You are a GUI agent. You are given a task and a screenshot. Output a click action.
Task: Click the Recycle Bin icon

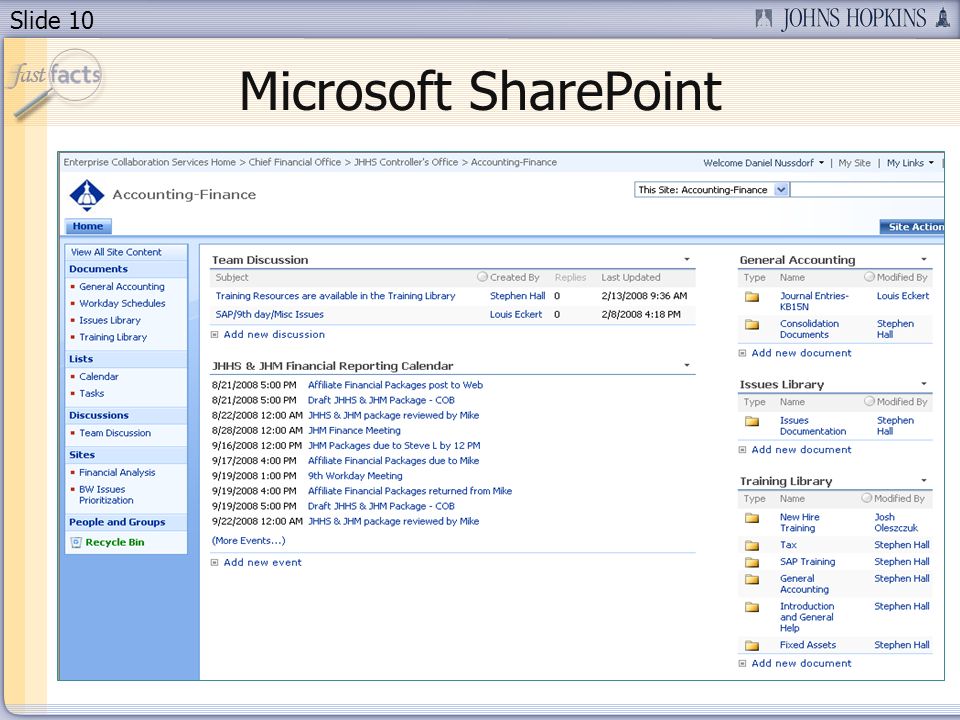pos(76,542)
